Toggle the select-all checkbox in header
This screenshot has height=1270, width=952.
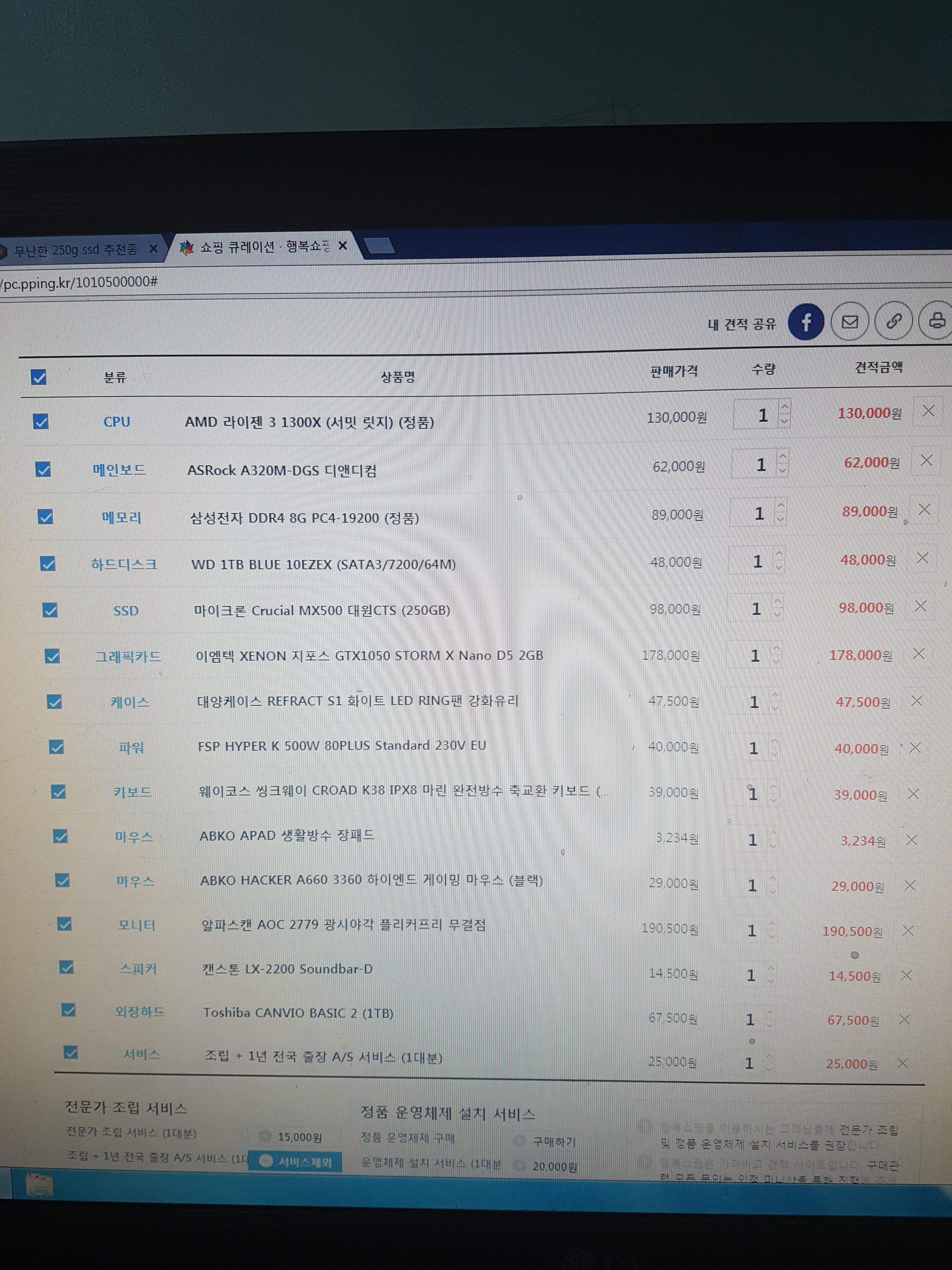pos(38,377)
